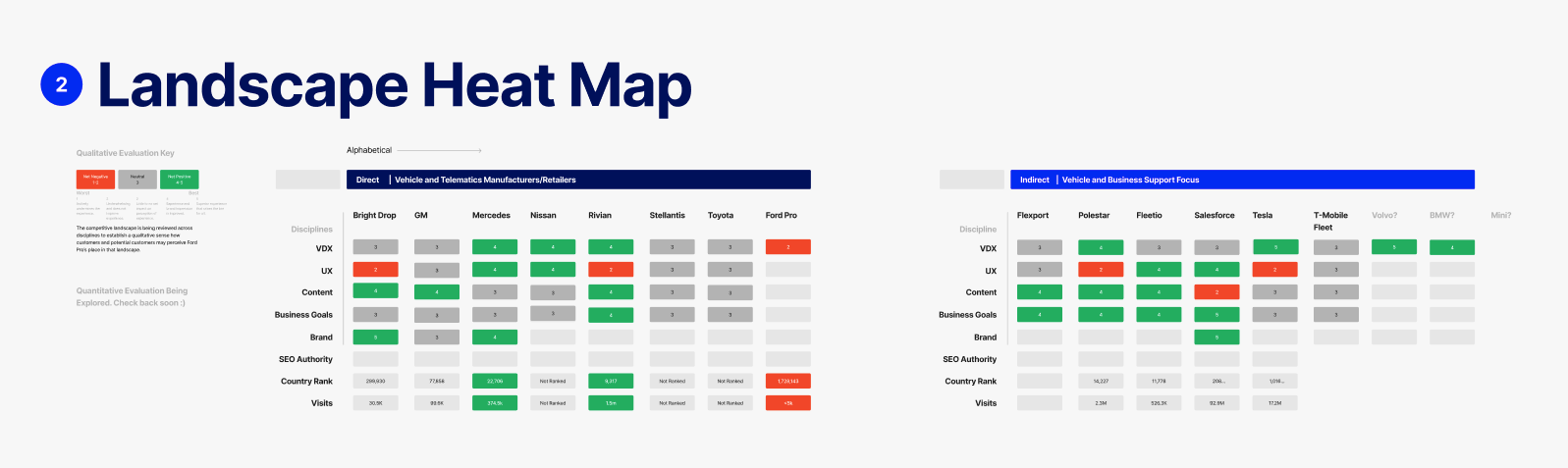
Task: Select the red Net Negative key swatch
Action: point(95,180)
